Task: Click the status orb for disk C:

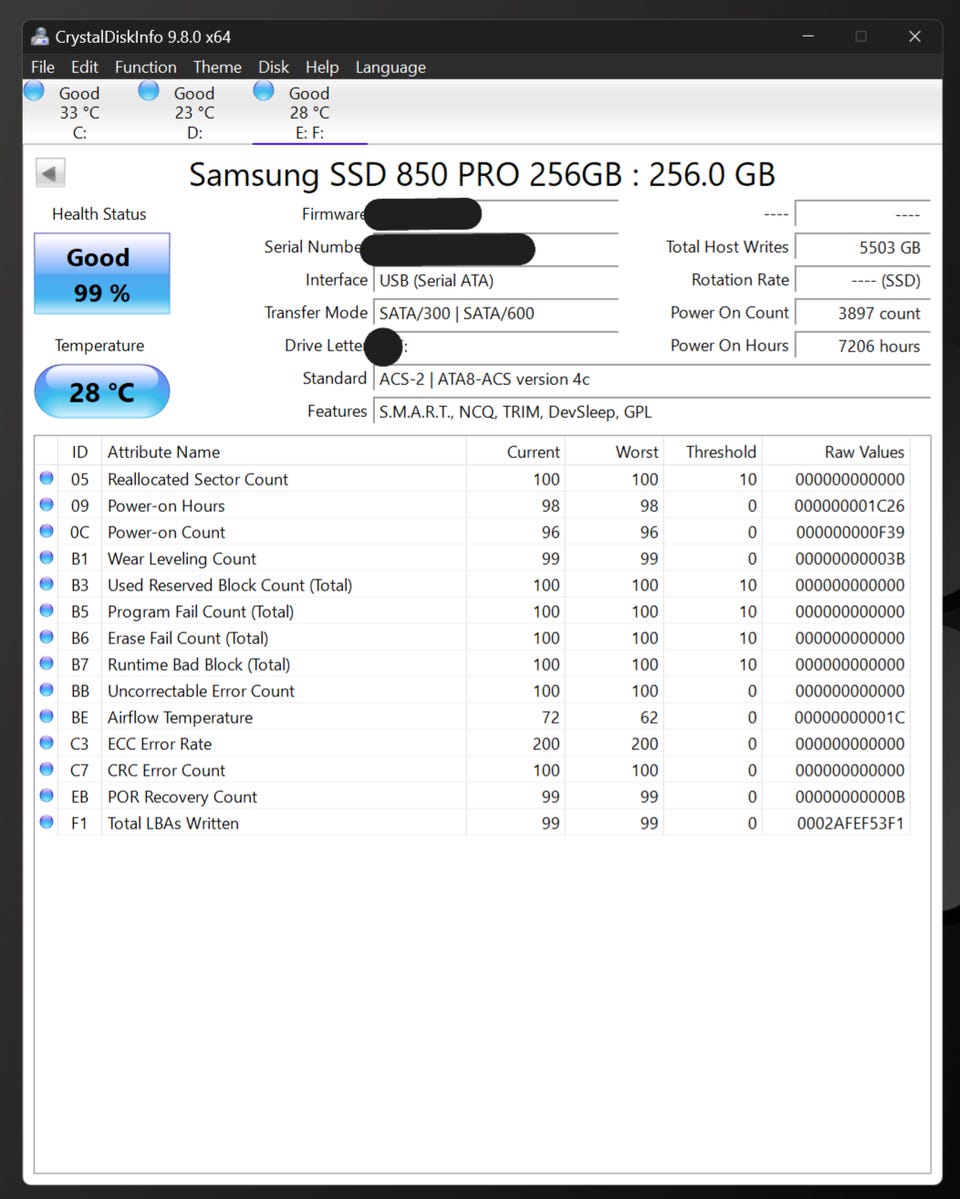Action: click(x=34, y=91)
